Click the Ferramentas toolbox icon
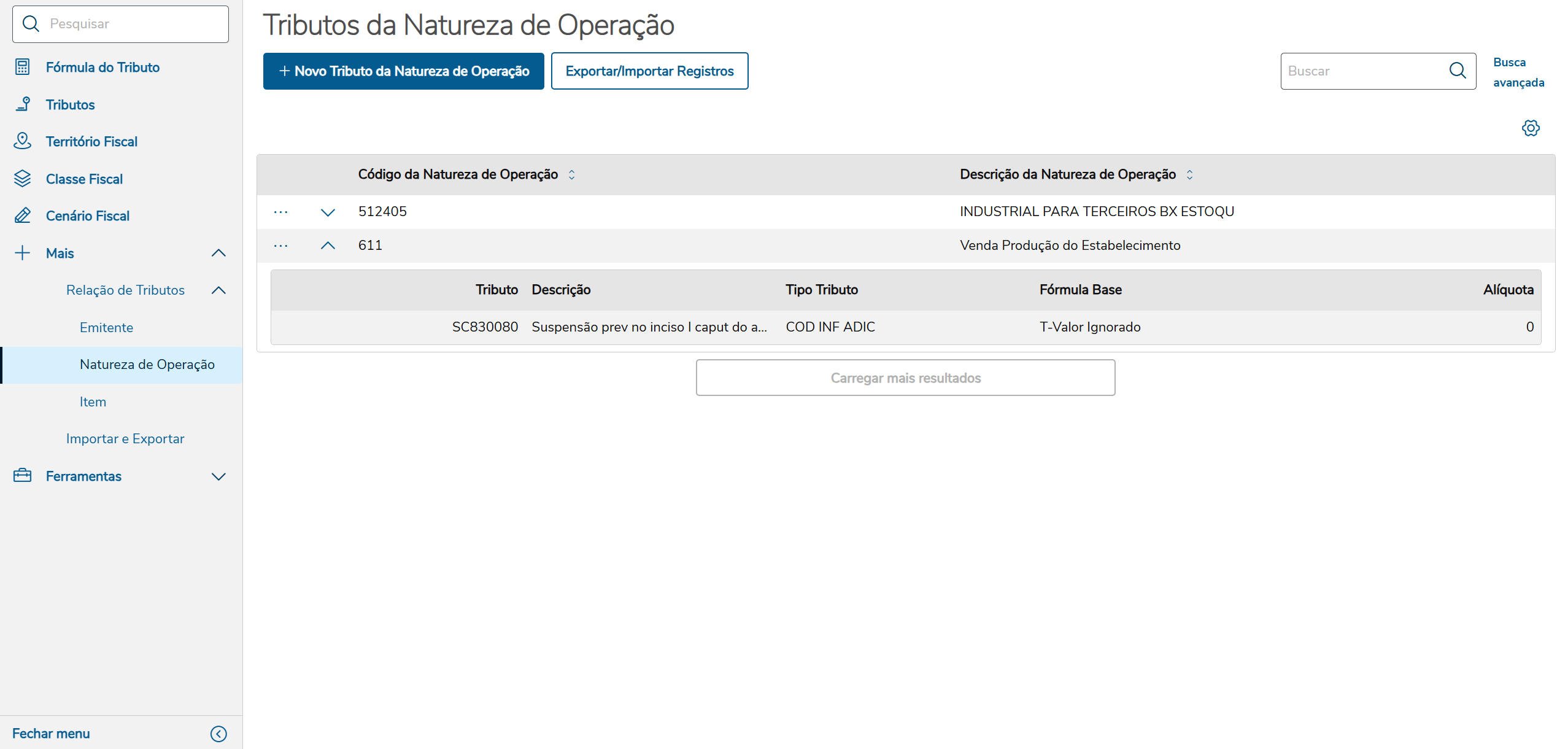Viewport: 1568px width, 749px height. pos(23,476)
